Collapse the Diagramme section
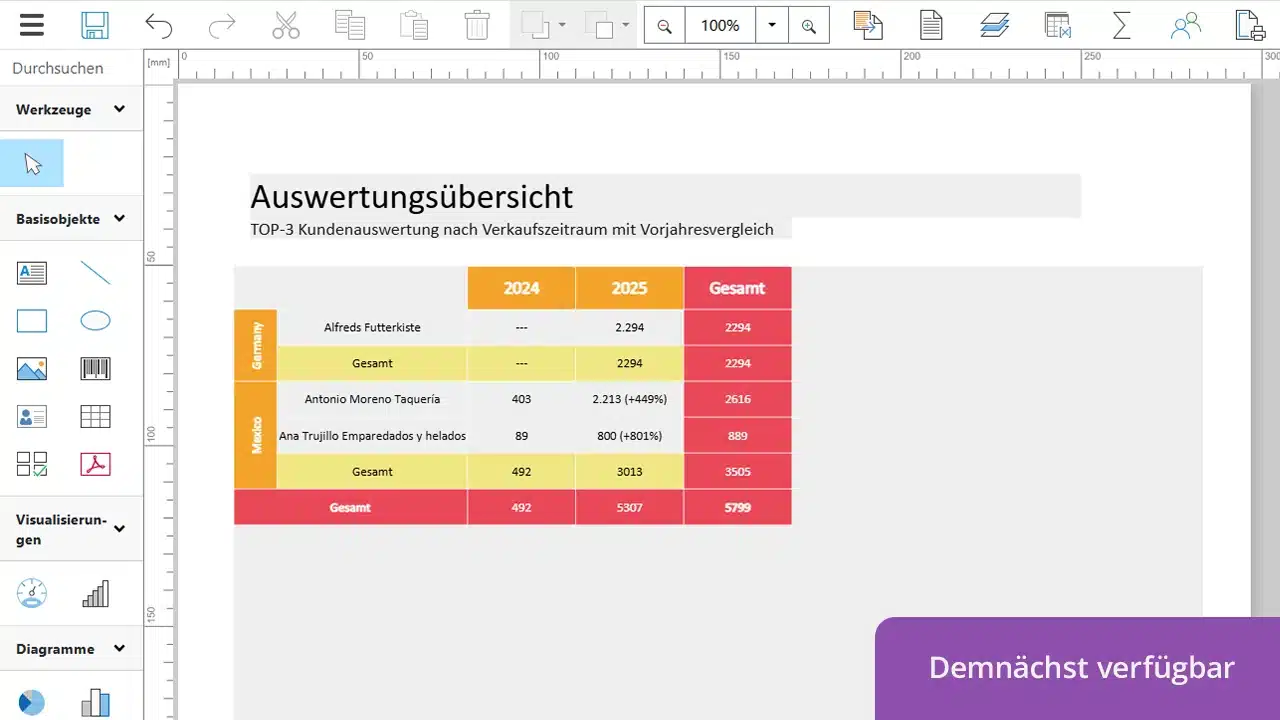 pyautogui.click(x=118, y=648)
